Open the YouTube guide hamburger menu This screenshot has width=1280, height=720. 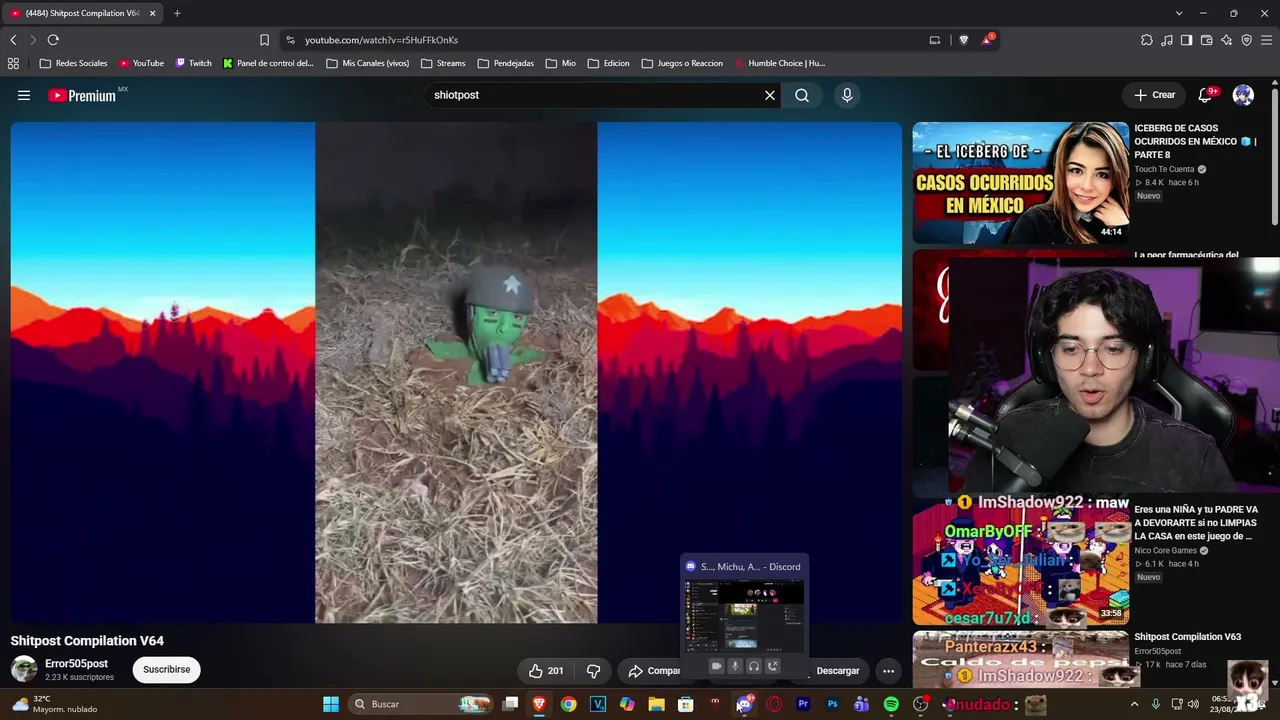coord(24,95)
